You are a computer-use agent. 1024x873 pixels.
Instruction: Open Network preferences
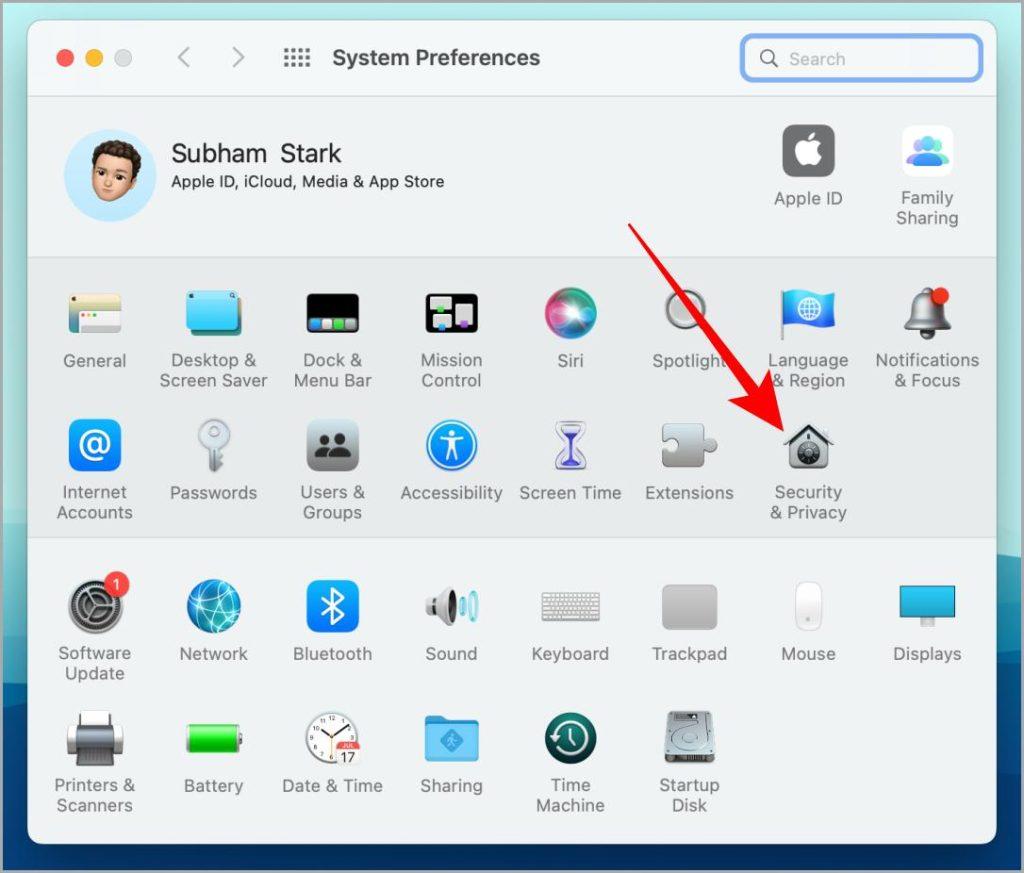pos(214,606)
